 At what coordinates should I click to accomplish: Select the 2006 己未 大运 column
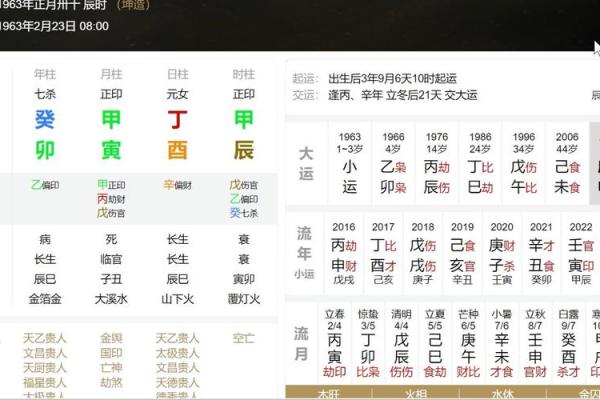coord(567,163)
